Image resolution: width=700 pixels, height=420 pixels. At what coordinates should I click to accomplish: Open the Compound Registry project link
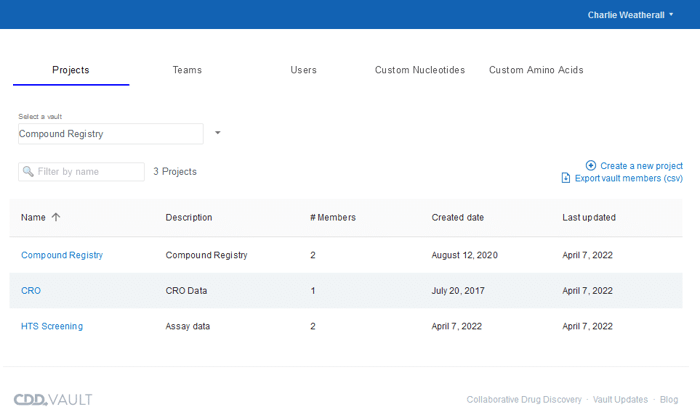(62, 255)
